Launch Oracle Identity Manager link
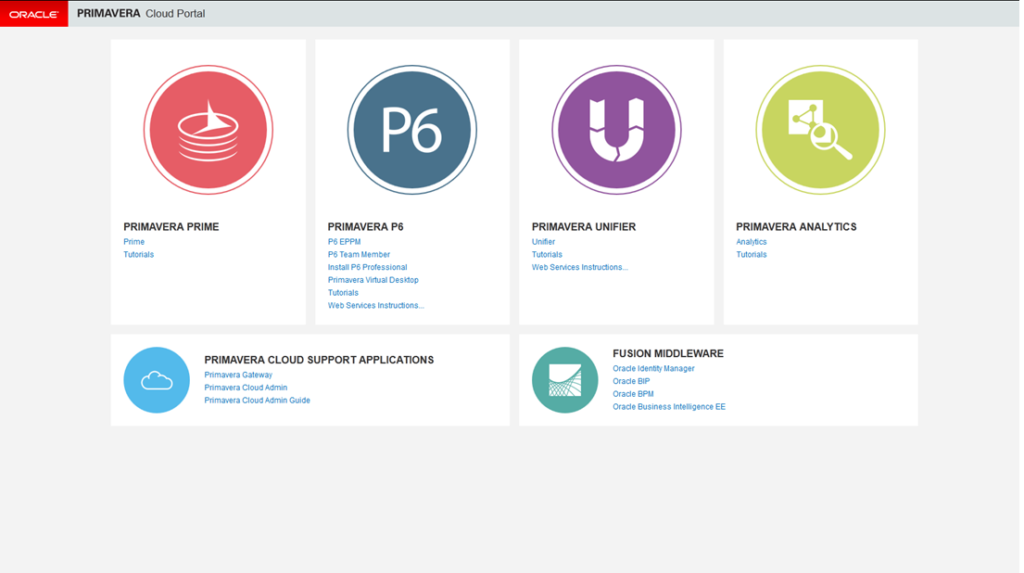This screenshot has height=573, width=1024. click(653, 368)
